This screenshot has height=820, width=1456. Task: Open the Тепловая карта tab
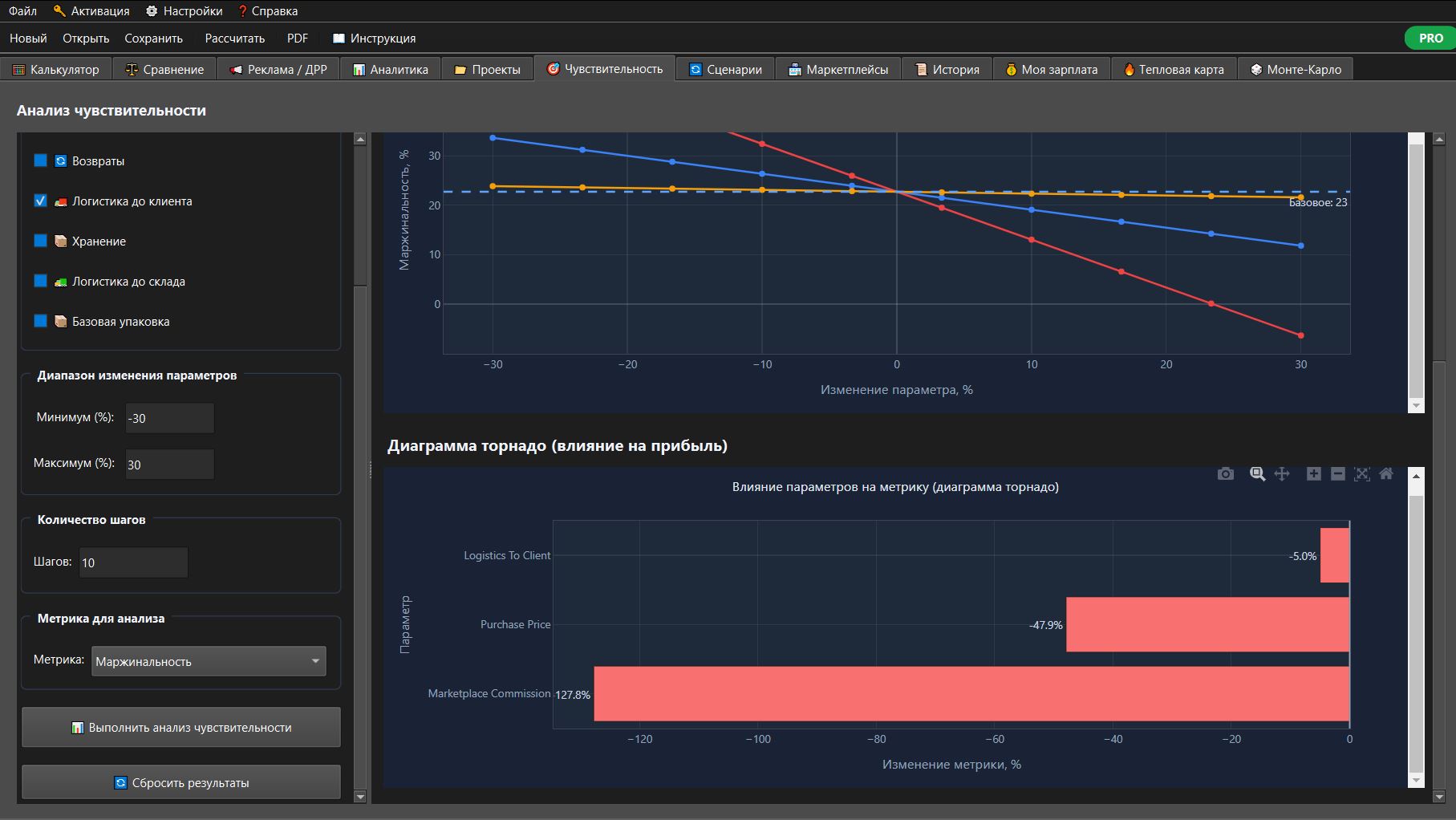[1173, 69]
